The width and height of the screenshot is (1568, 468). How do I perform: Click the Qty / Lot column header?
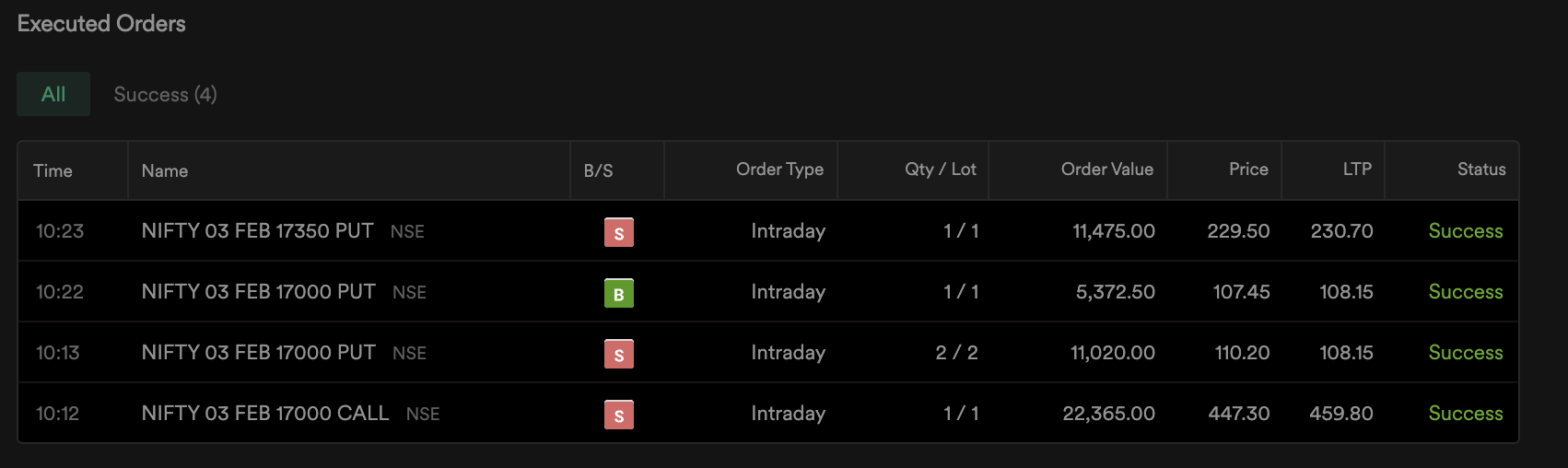tap(940, 169)
